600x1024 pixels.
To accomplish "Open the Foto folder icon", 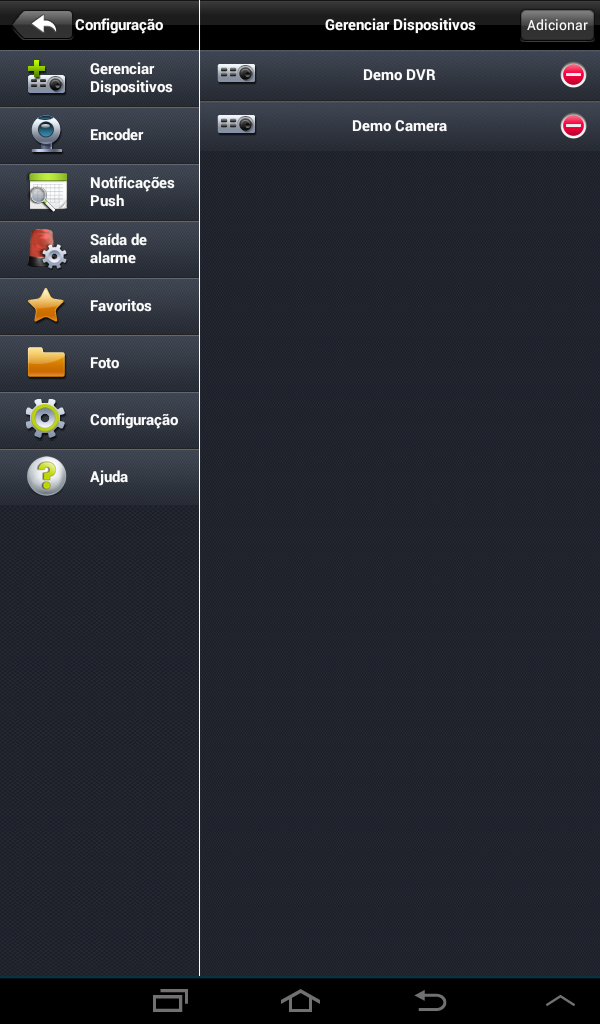I will click(x=46, y=362).
